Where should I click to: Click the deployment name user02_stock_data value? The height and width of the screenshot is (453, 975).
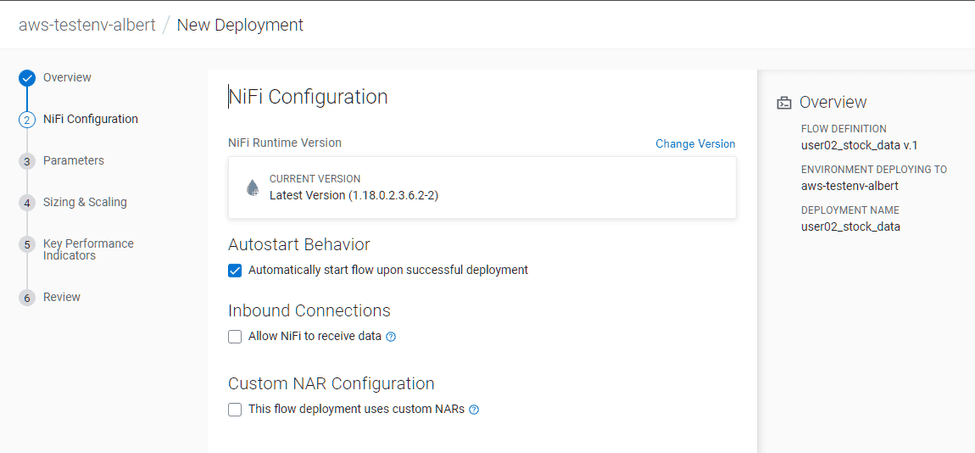[851, 227]
